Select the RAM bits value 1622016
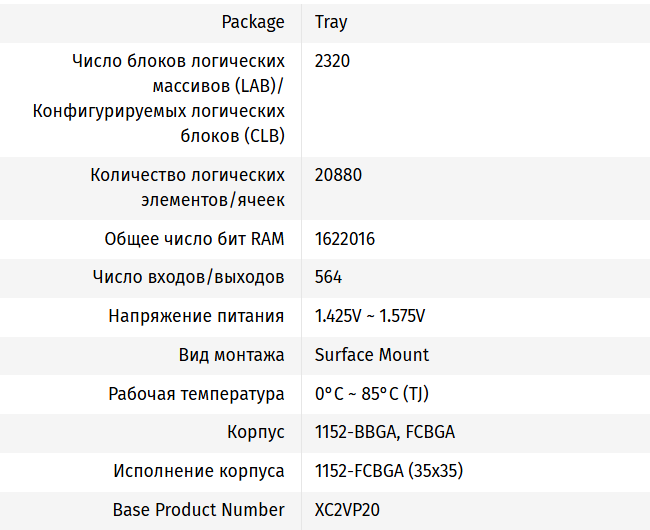This screenshot has height=530, width=650. coord(345,239)
